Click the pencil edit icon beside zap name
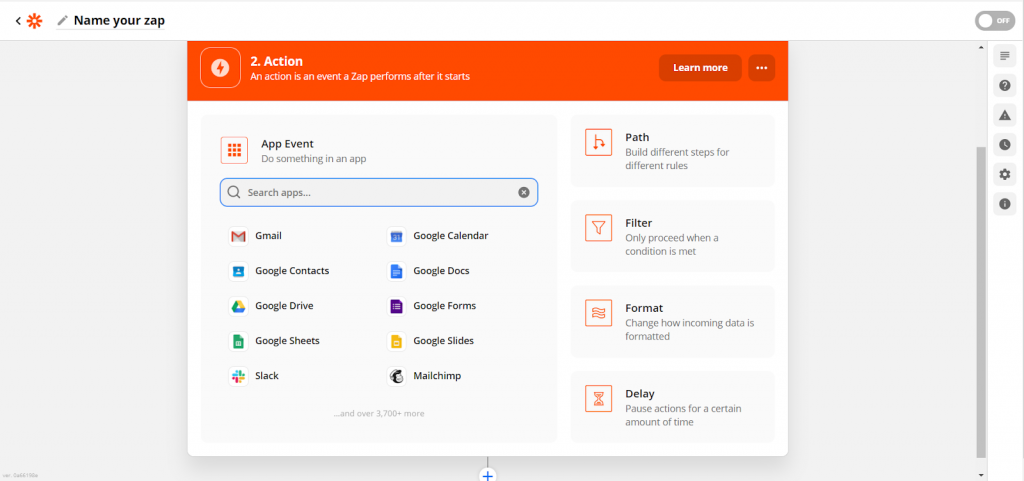The height and width of the screenshot is (481, 1024). point(63,21)
